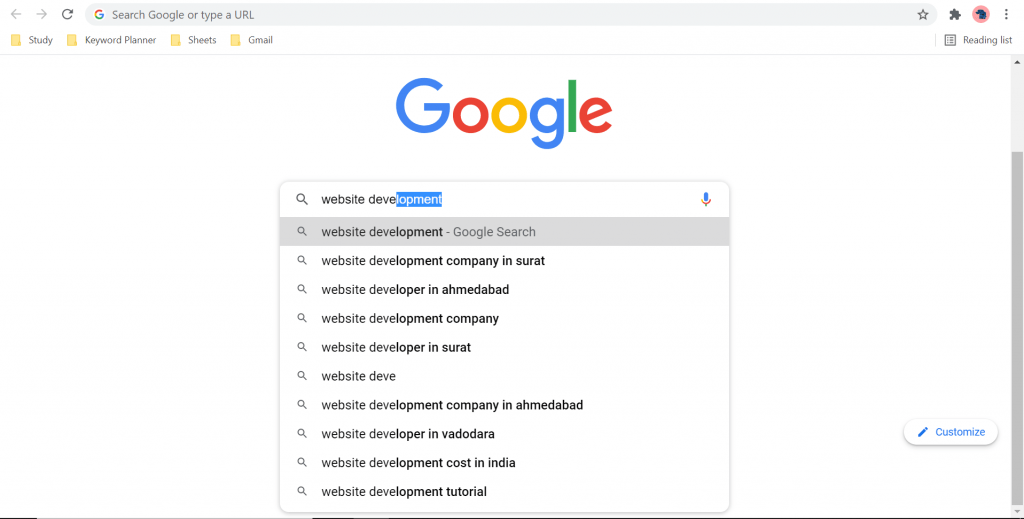This screenshot has height=519, width=1024.
Task: Bookmark this page with the star icon
Action: click(923, 14)
